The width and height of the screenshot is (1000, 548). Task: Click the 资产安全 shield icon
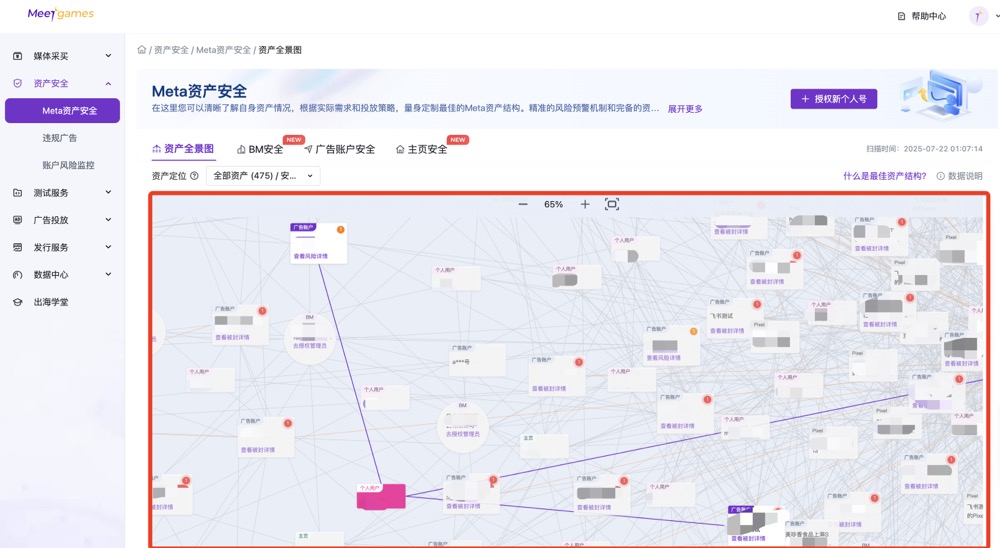pos(18,84)
